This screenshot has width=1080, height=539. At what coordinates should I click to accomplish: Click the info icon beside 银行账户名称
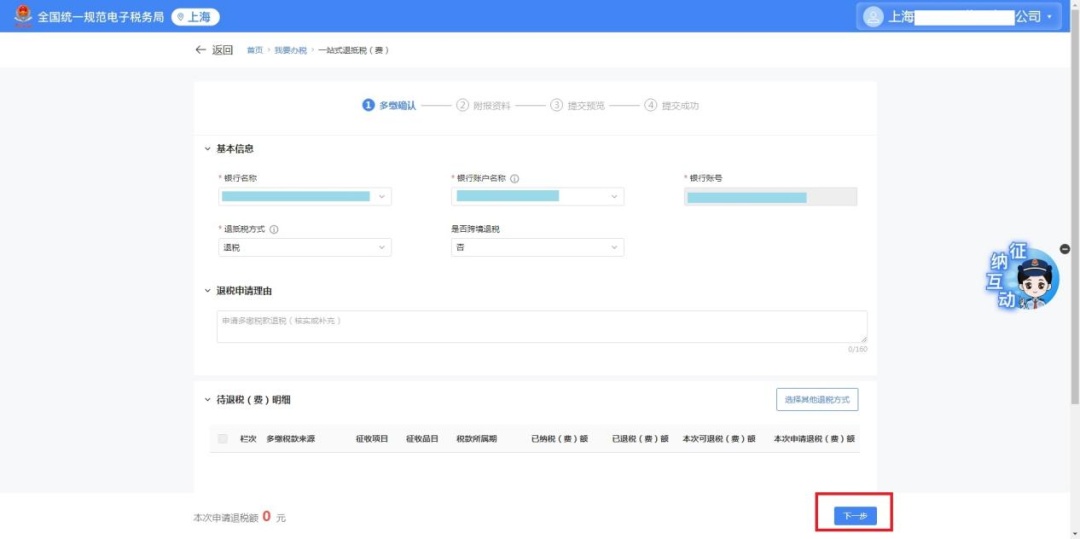[515, 179]
